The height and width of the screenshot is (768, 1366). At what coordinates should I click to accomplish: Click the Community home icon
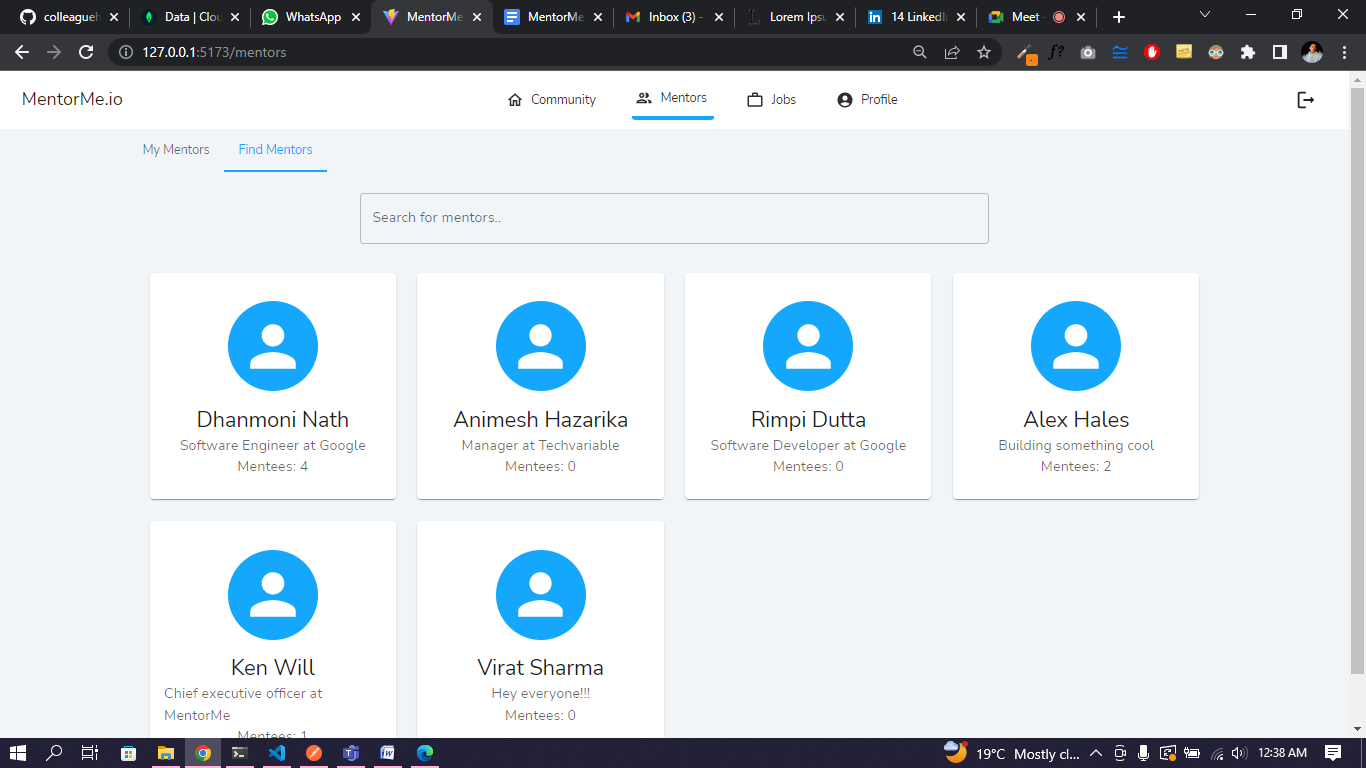515,99
